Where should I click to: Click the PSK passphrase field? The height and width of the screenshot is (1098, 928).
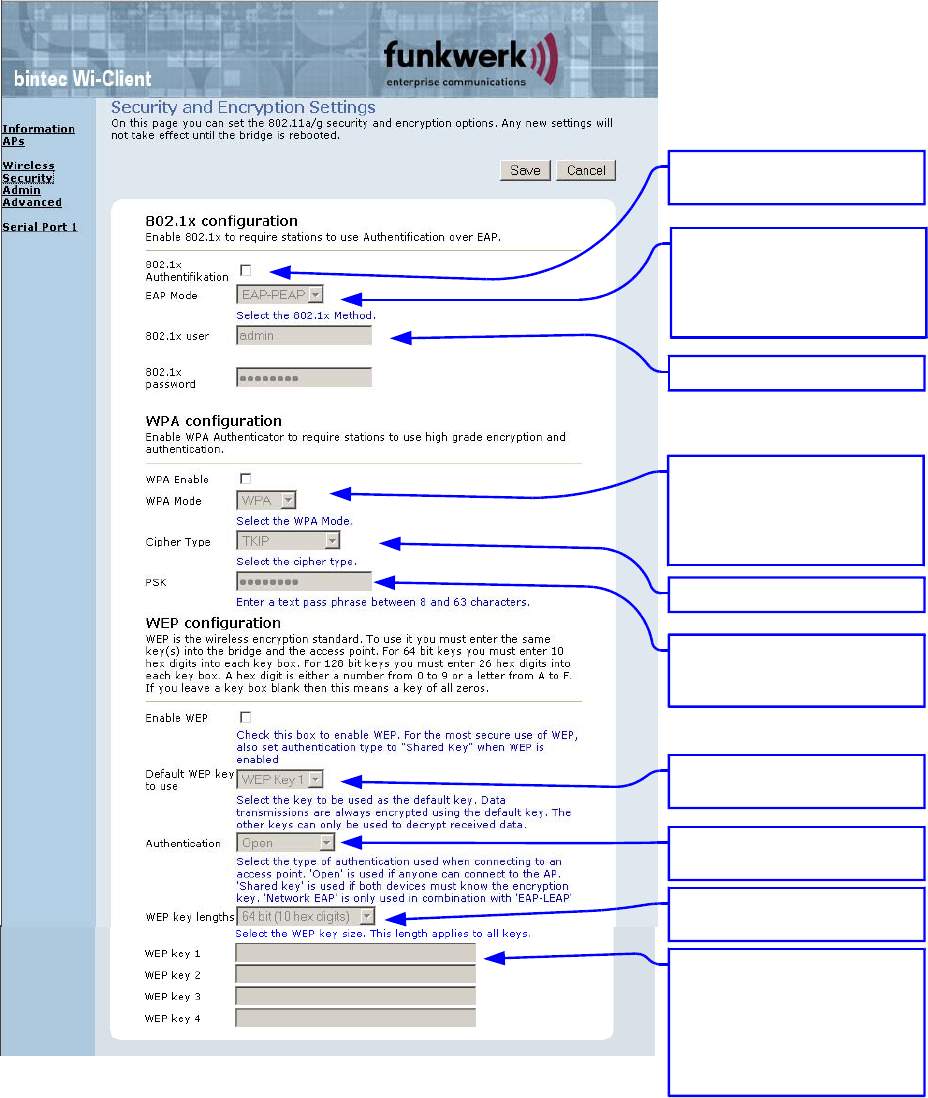(304, 582)
